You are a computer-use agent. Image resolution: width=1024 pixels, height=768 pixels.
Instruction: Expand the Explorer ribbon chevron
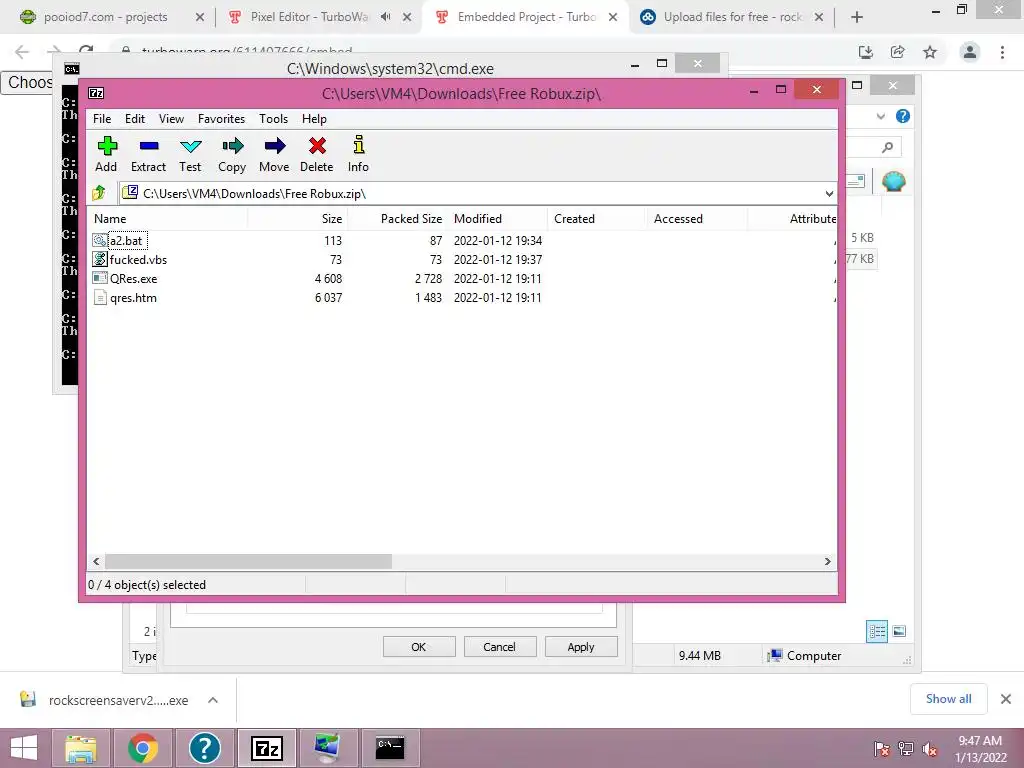pos(880,116)
